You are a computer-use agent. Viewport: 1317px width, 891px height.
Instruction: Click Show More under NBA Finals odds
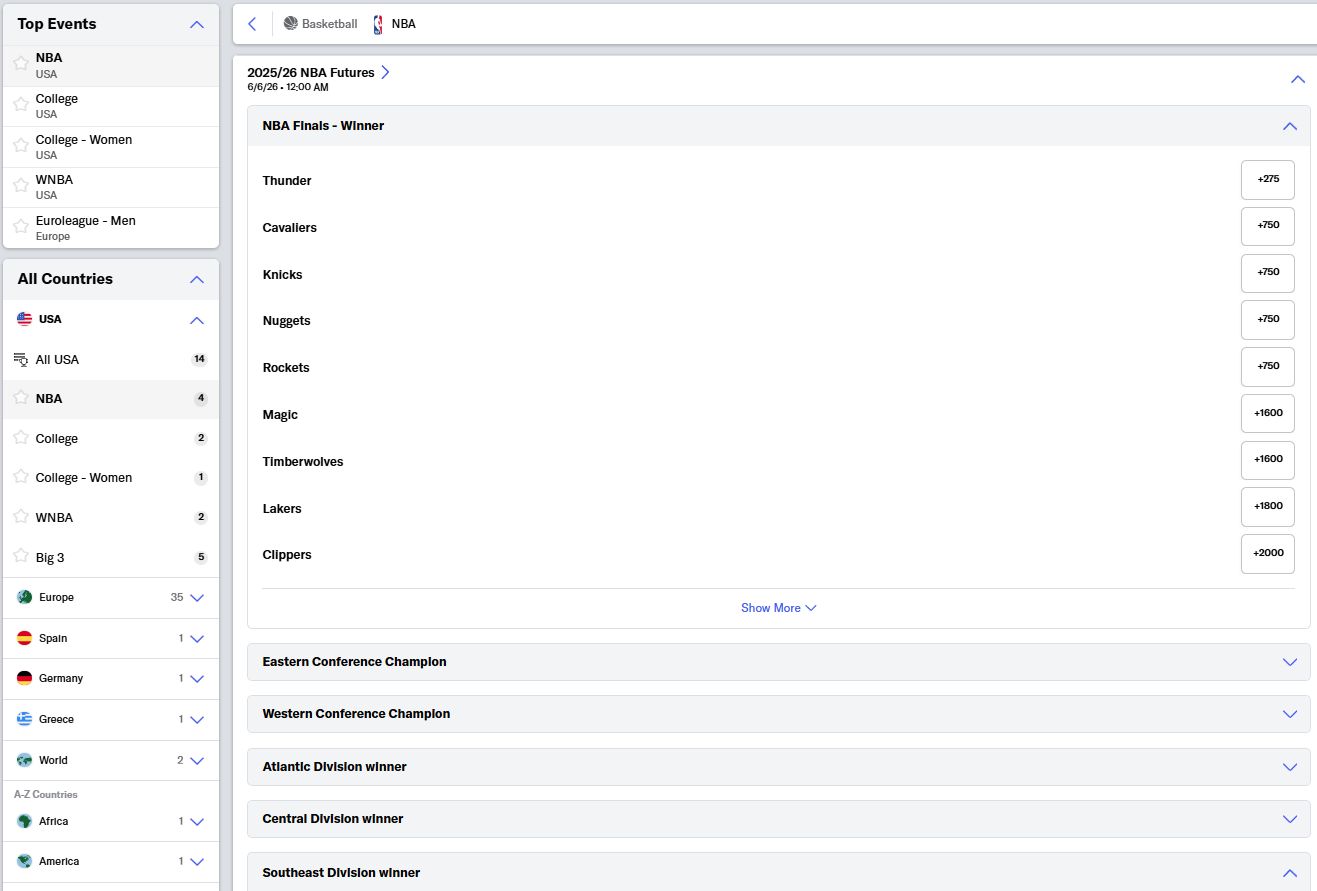(778, 608)
